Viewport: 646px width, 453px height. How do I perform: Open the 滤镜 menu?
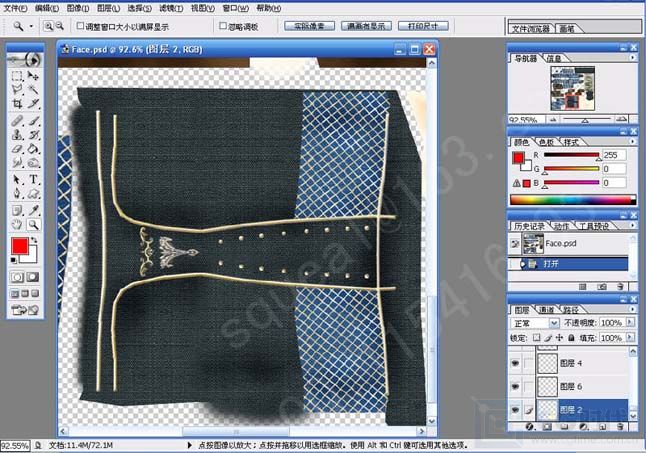coord(171,7)
